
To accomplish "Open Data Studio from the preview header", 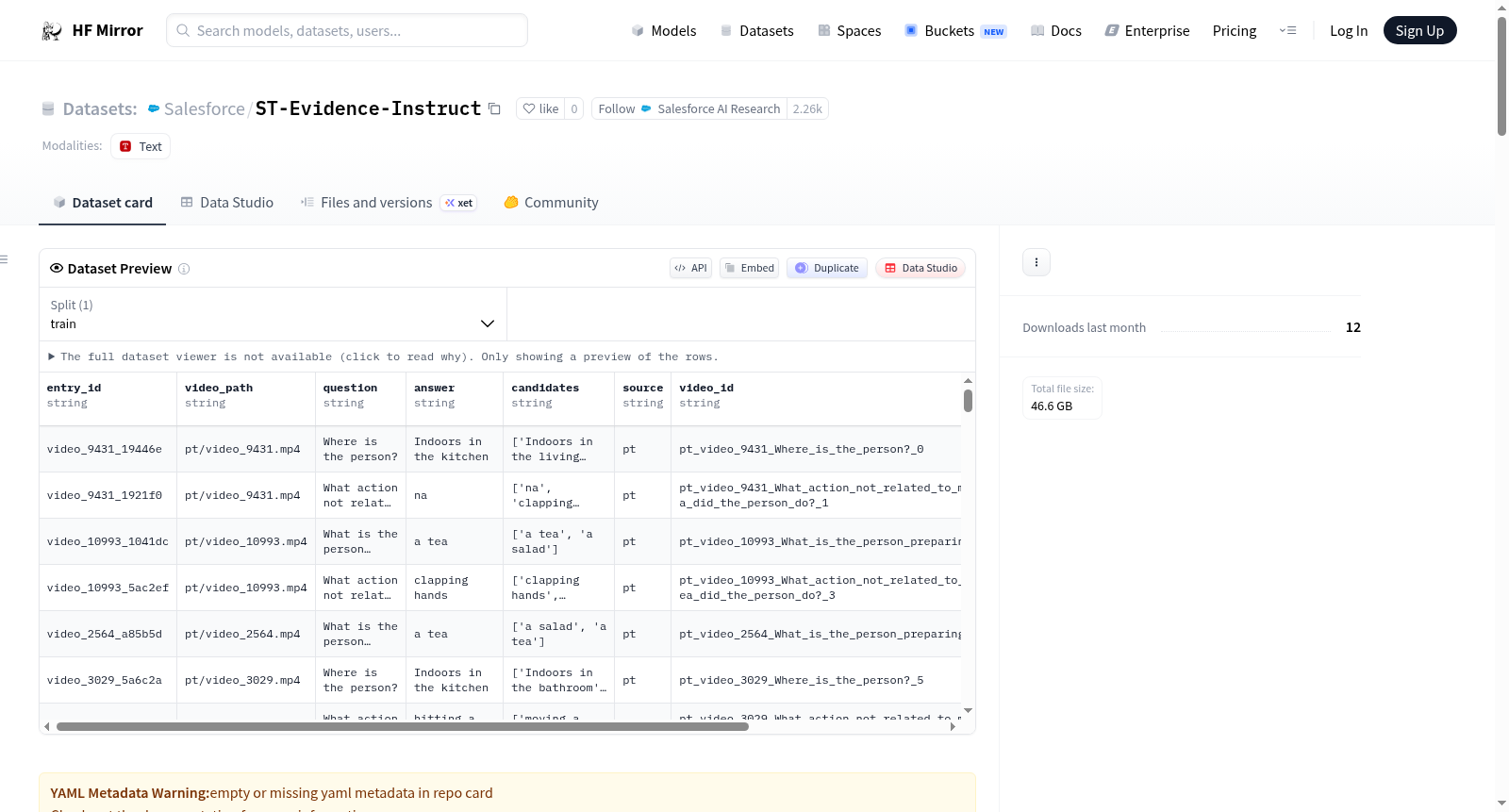I will [920, 268].
